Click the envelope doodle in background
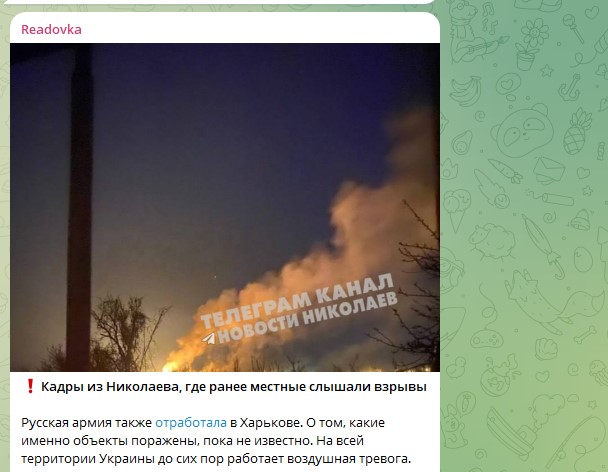608x472 pixels. point(549,170)
